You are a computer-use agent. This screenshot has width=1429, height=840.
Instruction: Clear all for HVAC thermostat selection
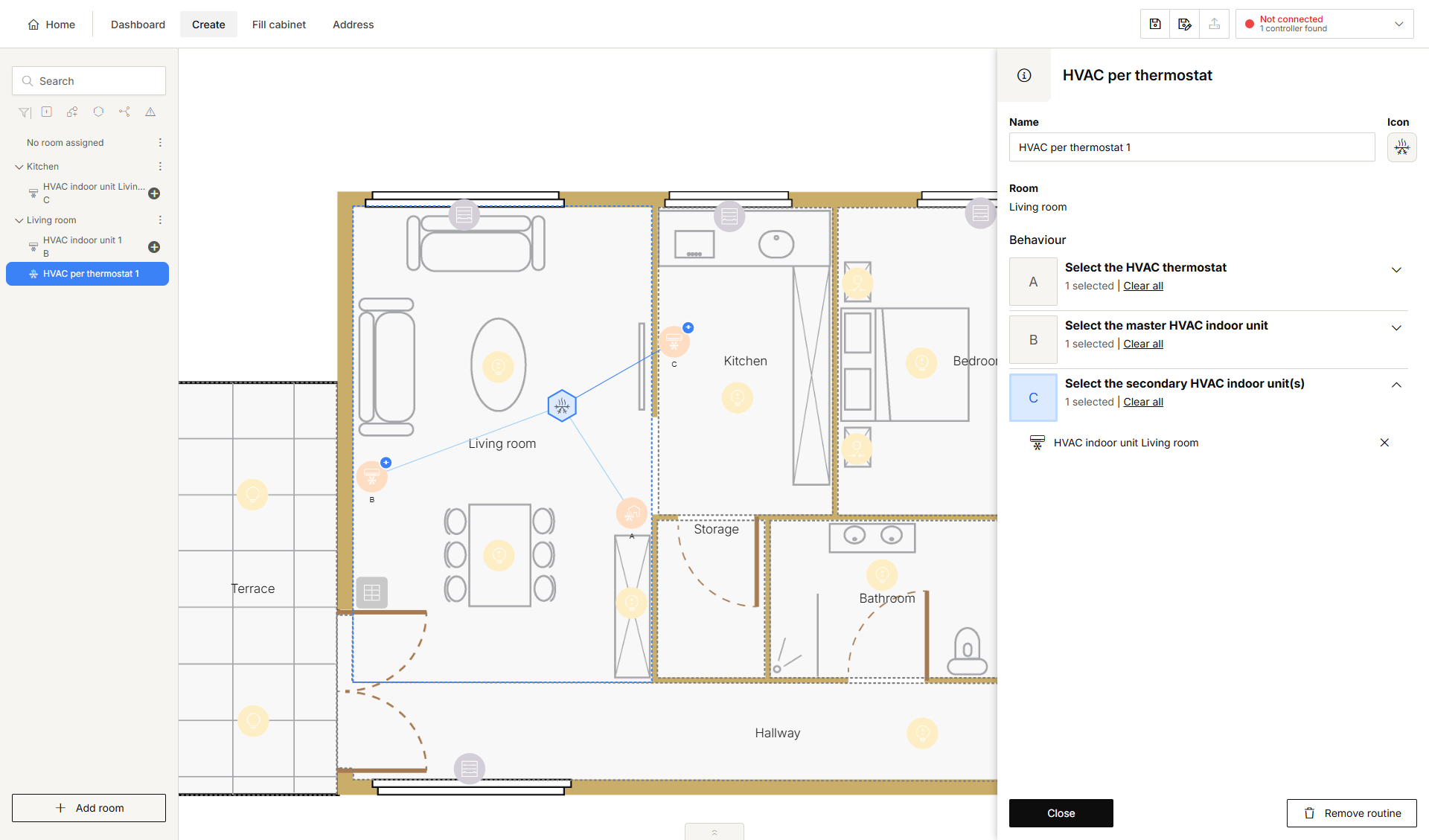tap(1143, 286)
